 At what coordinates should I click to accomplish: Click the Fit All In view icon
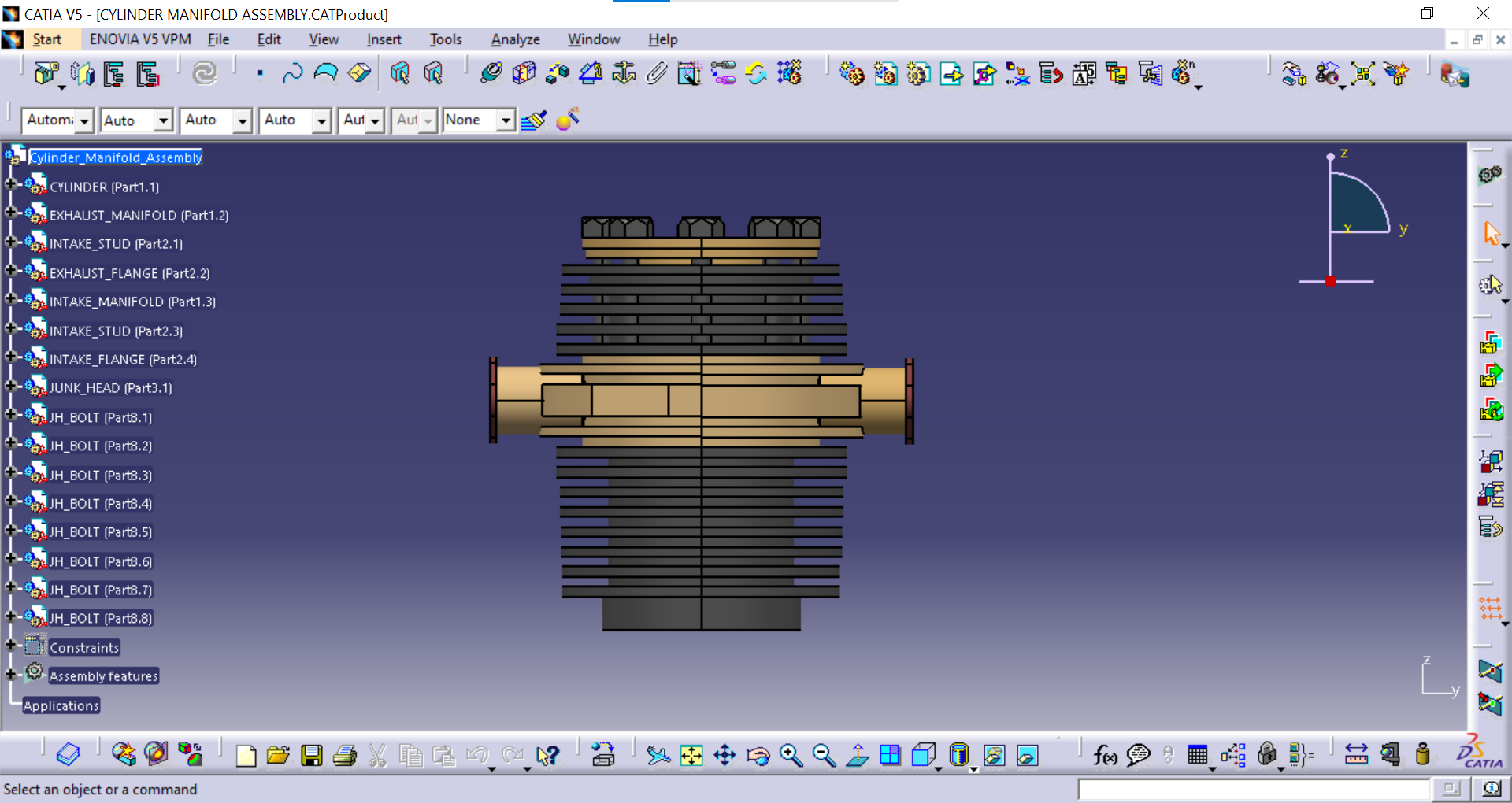(691, 756)
